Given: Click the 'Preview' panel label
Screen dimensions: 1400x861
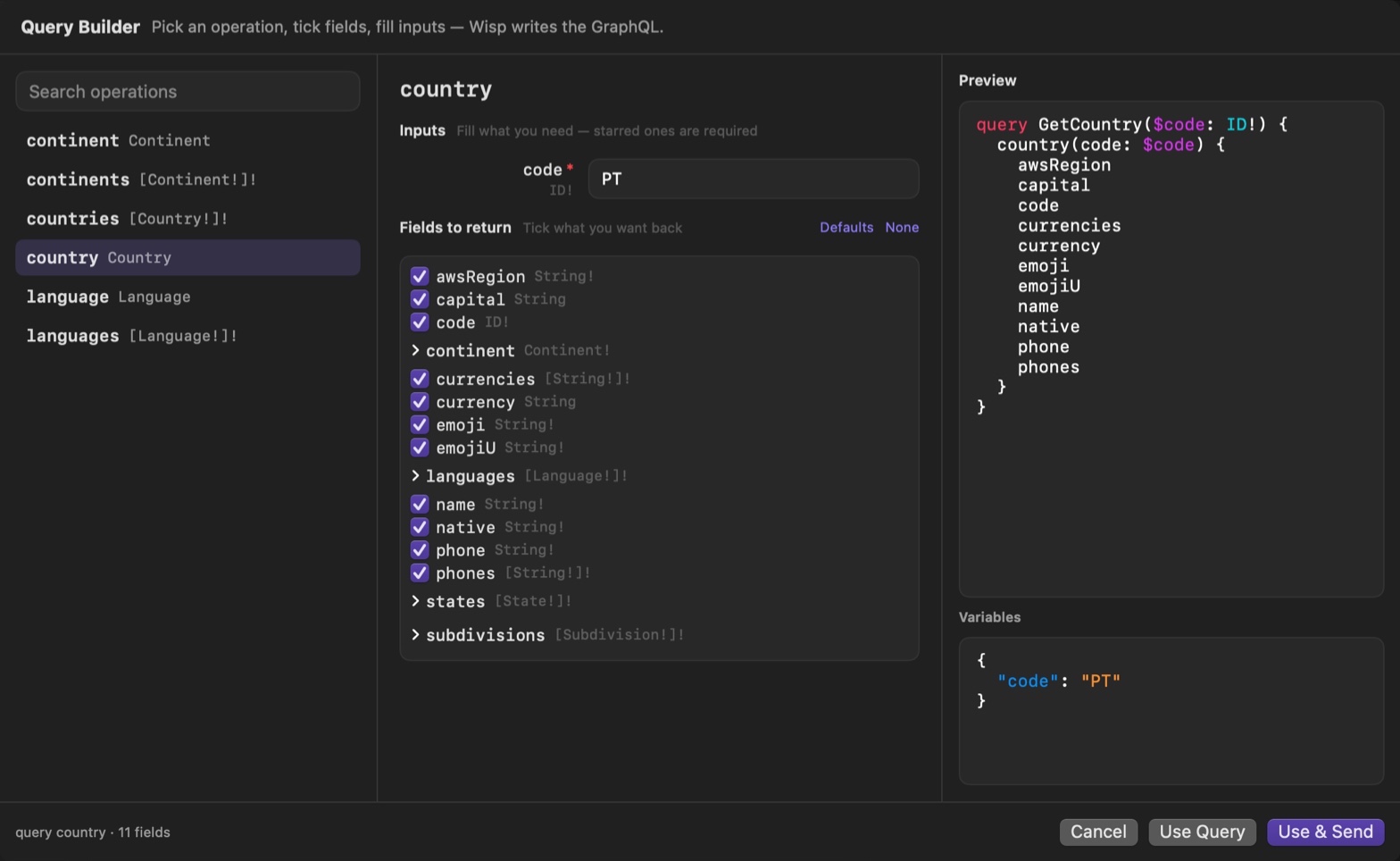Looking at the screenshot, I should tap(987, 80).
